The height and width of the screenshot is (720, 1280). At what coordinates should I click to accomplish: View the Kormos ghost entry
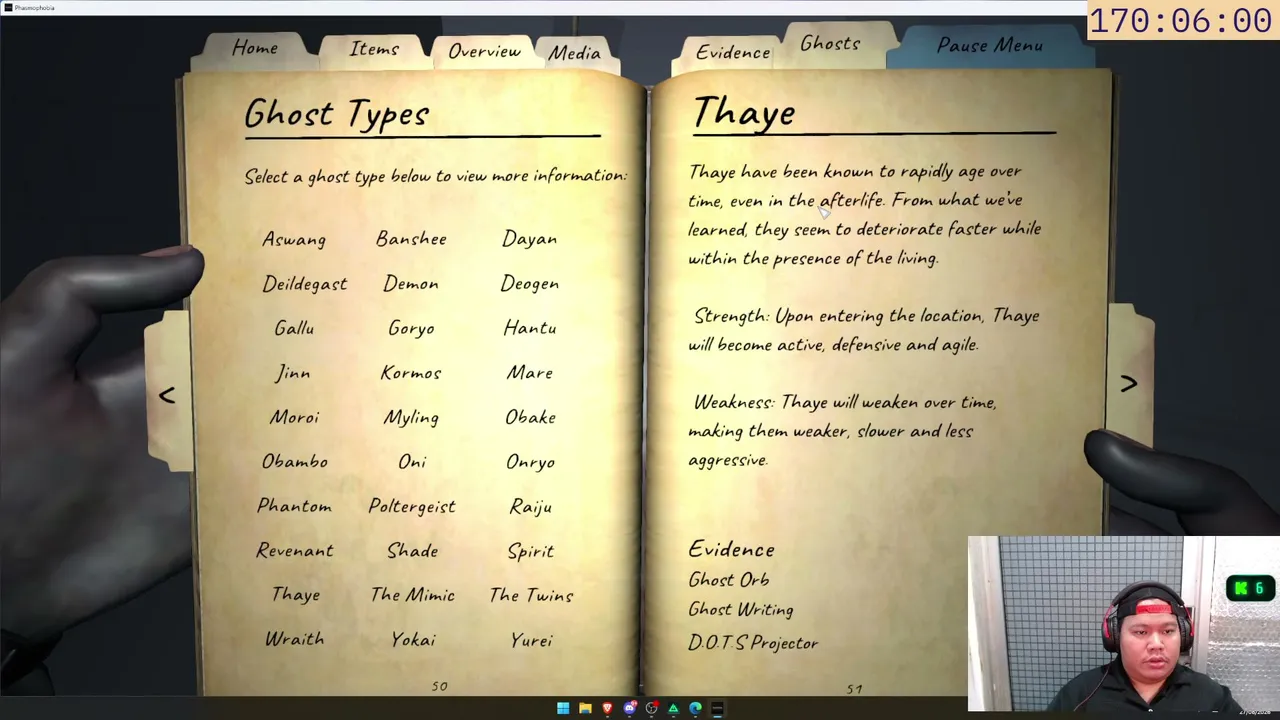[x=411, y=373]
